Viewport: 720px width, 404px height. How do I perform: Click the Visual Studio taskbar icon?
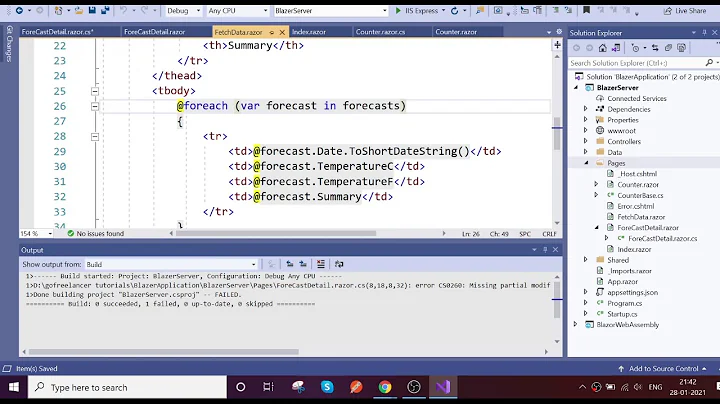(x=443, y=387)
